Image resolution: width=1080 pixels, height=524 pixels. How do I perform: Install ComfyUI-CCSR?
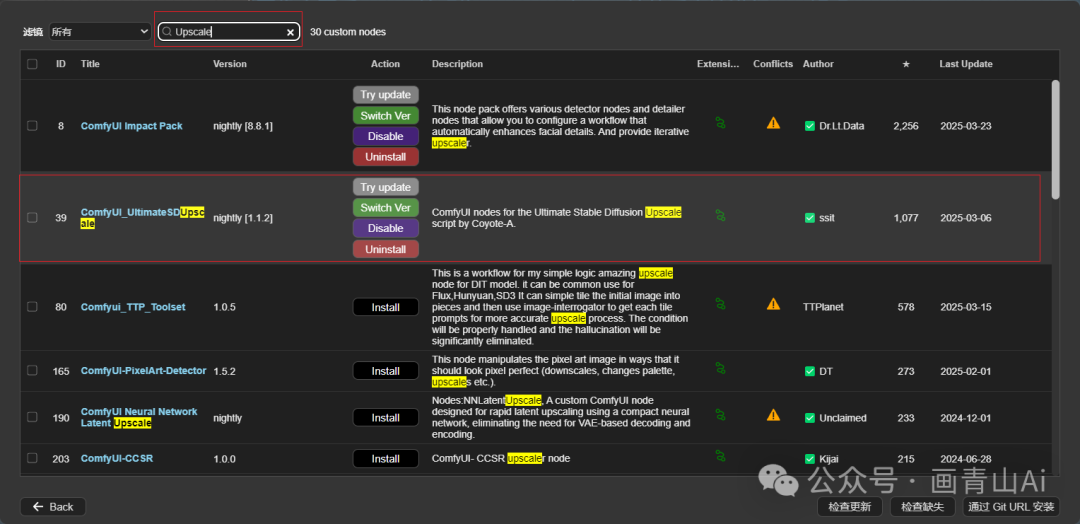click(386, 459)
